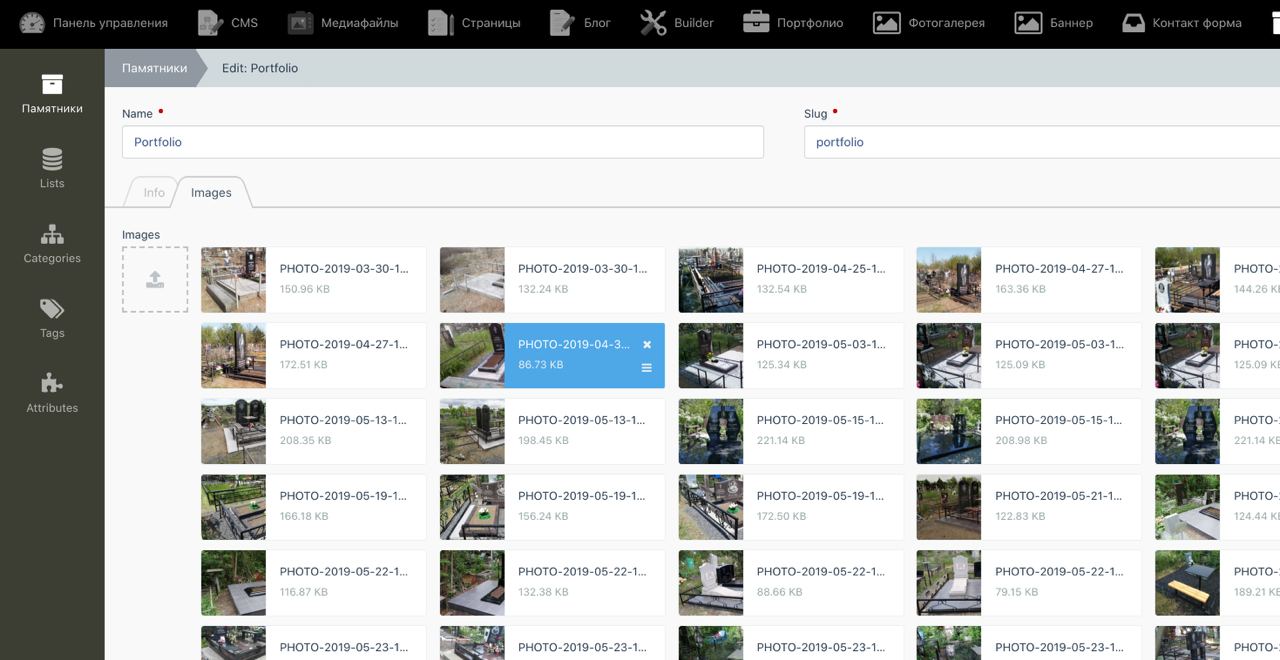Open Tags in the left sidebar
1280x660 pixels.
coord(52,318)
